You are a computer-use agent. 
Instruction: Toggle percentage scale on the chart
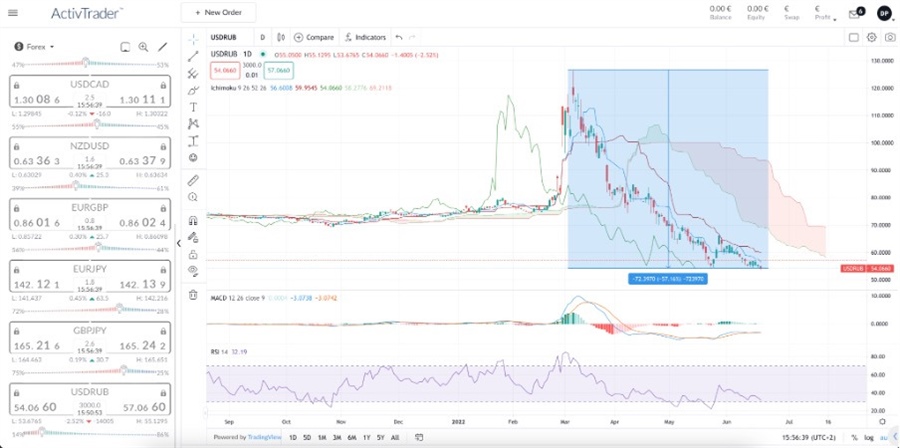[853, 438]
